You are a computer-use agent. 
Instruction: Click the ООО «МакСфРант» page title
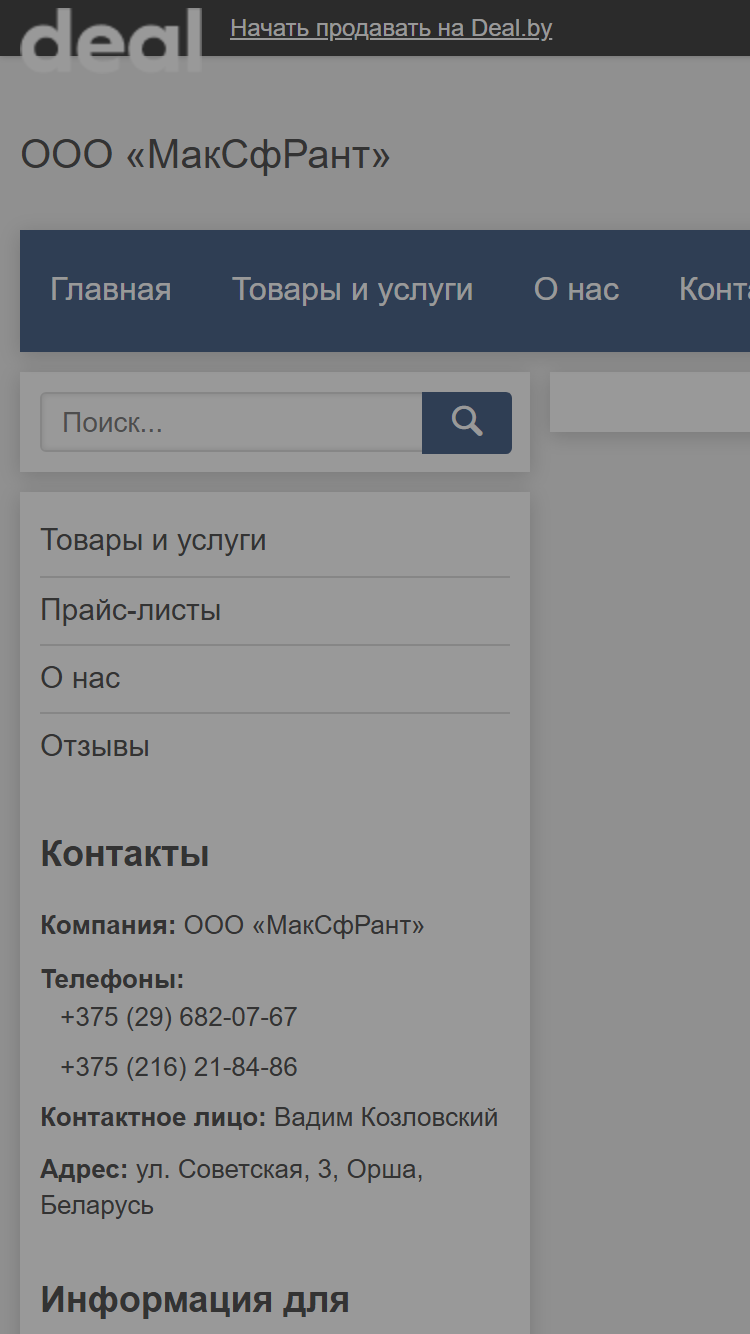206,156
